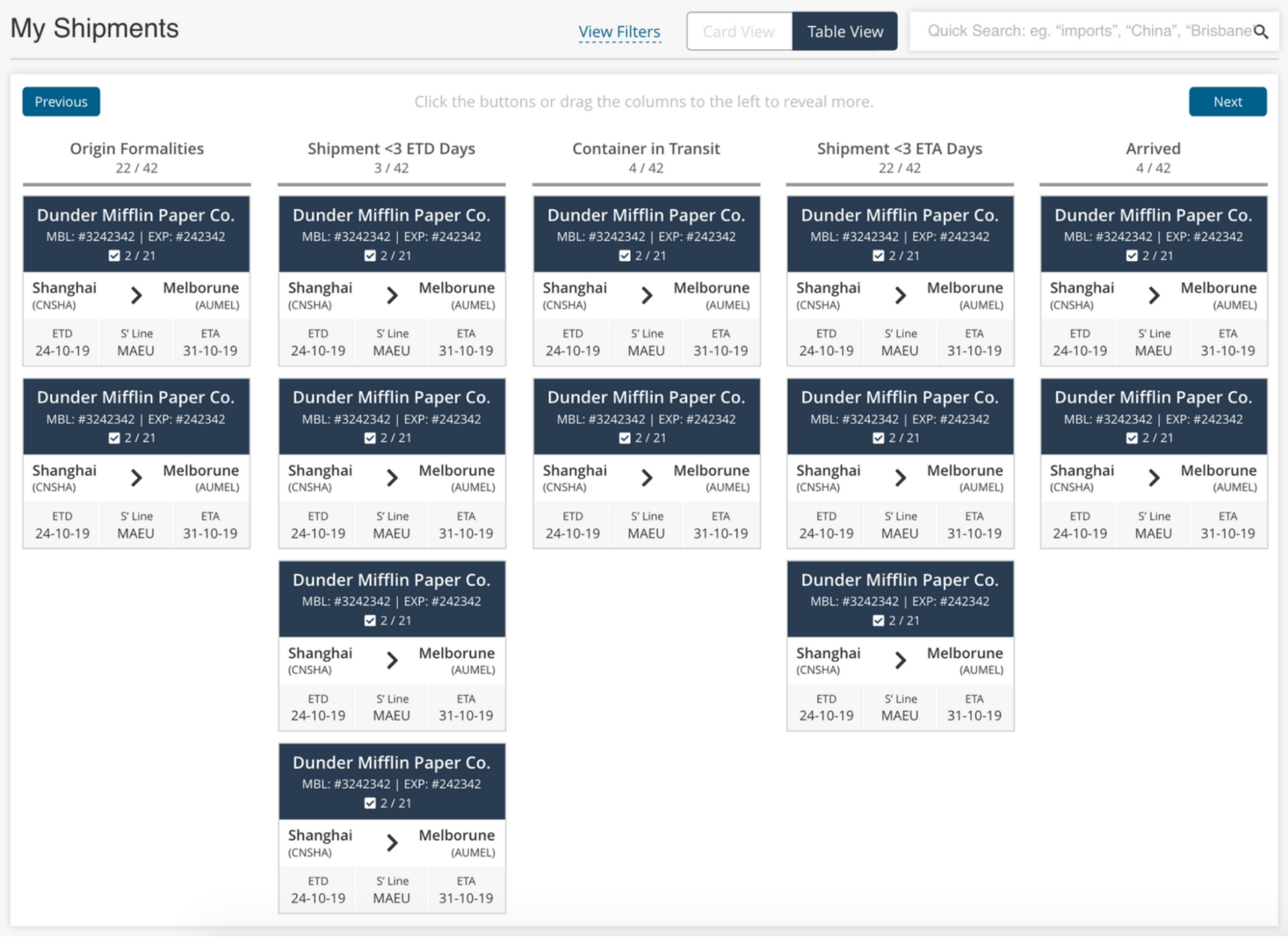Screen dimensions: 1288x937
Task: Select the Container in Transit column heading
Action: click(x=646, y=149)
